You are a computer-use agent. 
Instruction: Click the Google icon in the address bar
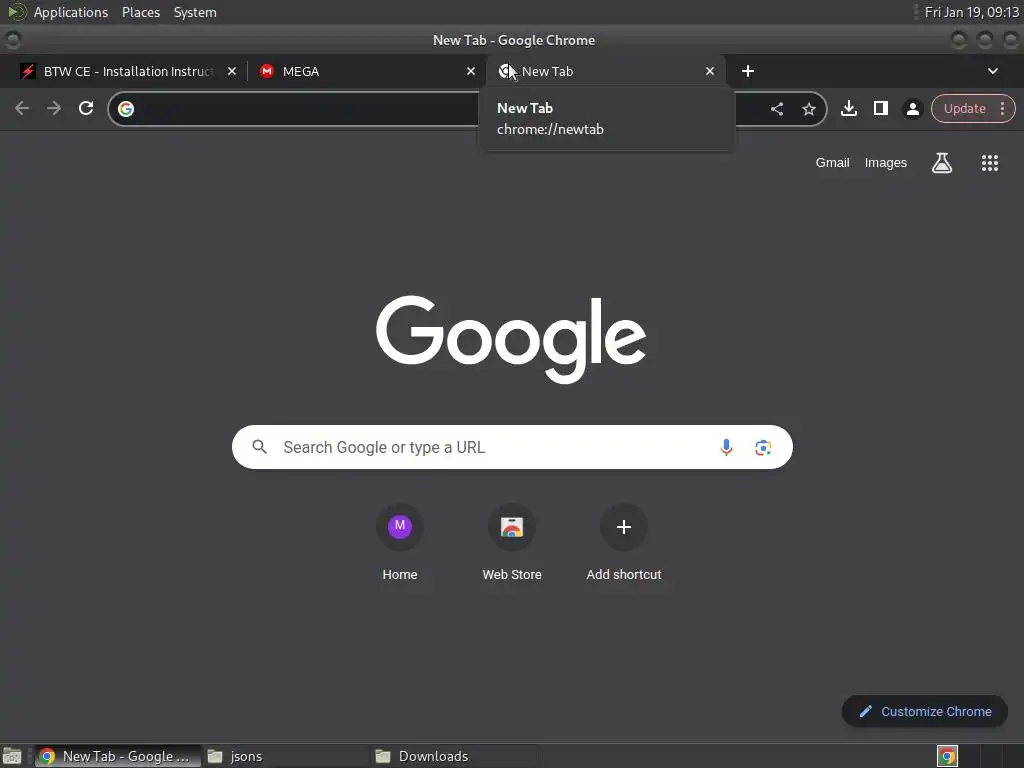coord(126,108)
